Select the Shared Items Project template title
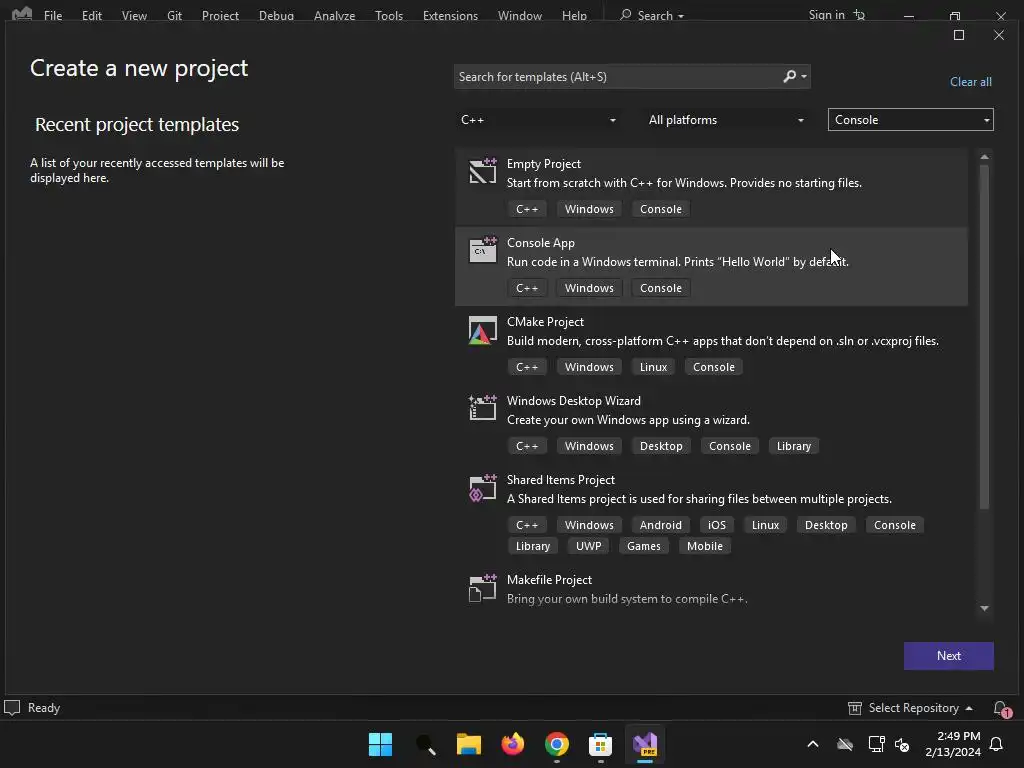The width and height of the screenshot is (1024, 768). (560, 480)
